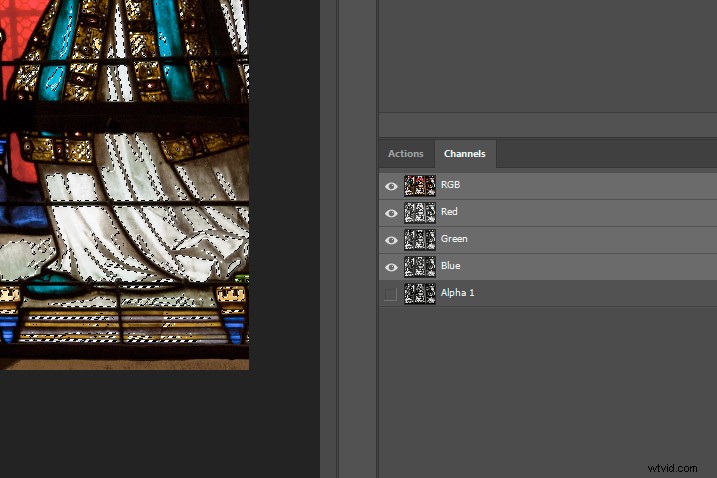Viewport: 717px width, 478px height.
Task: Select the Alpha 1 channel name
Action: (x=458, y=293)
